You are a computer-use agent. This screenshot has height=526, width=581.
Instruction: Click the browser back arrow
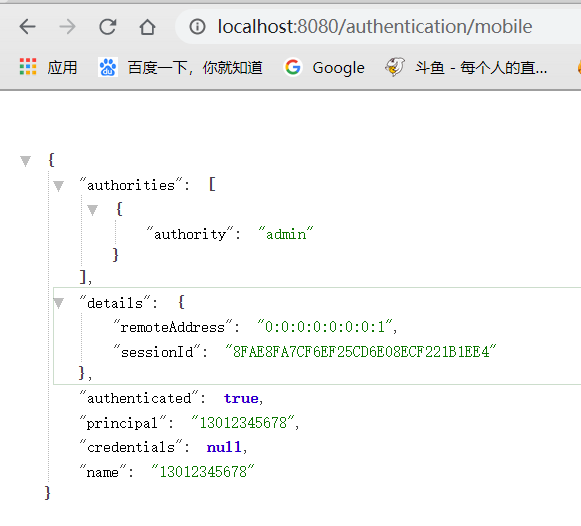[27, 27]
